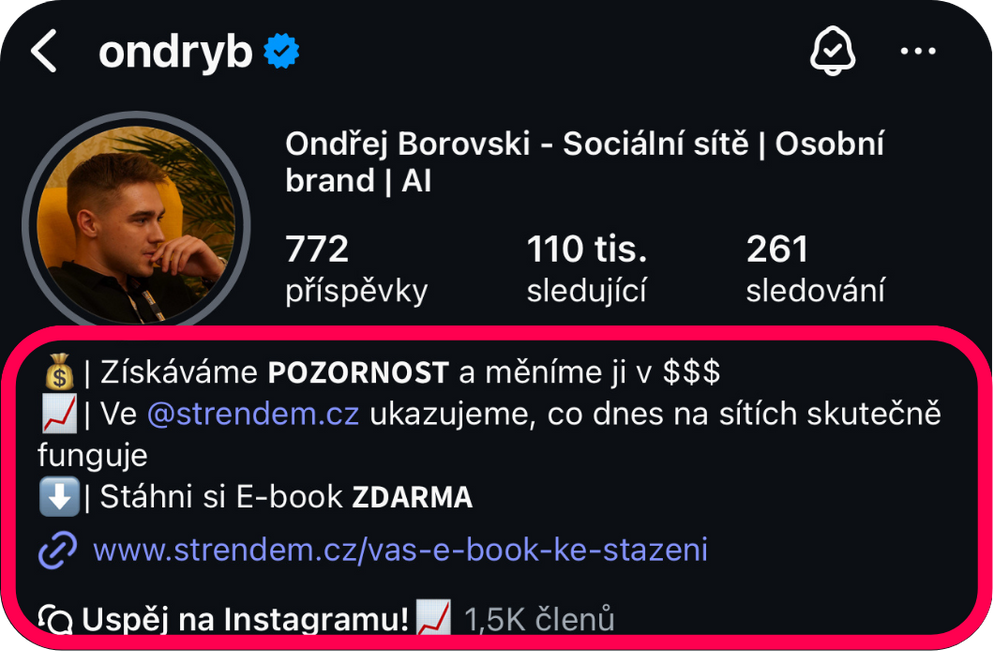This screenshot has width=994, height=651.
Task: Click the chain link icon
Action: 58,550
